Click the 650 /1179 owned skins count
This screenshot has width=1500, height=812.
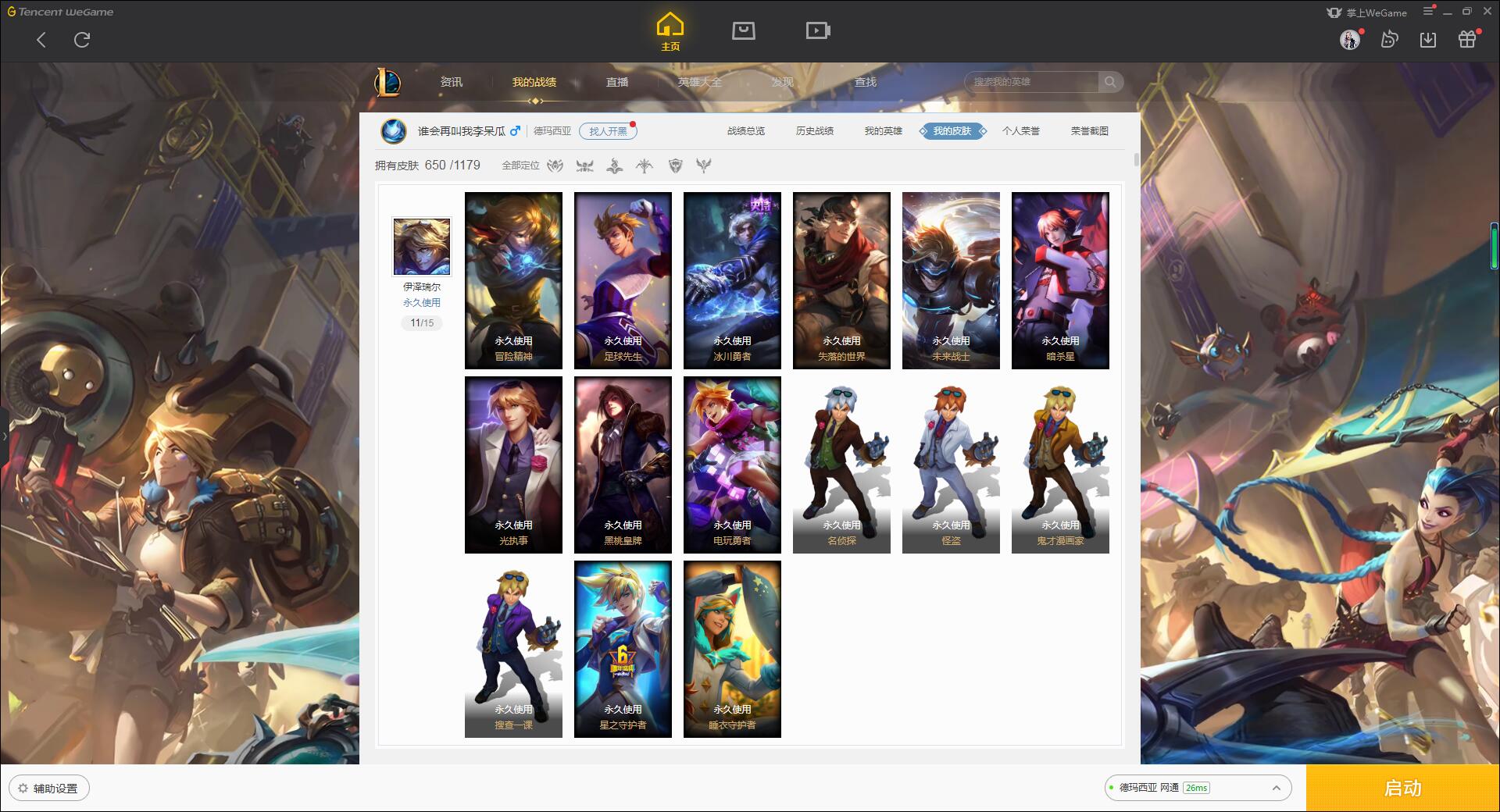click(452, 166)
